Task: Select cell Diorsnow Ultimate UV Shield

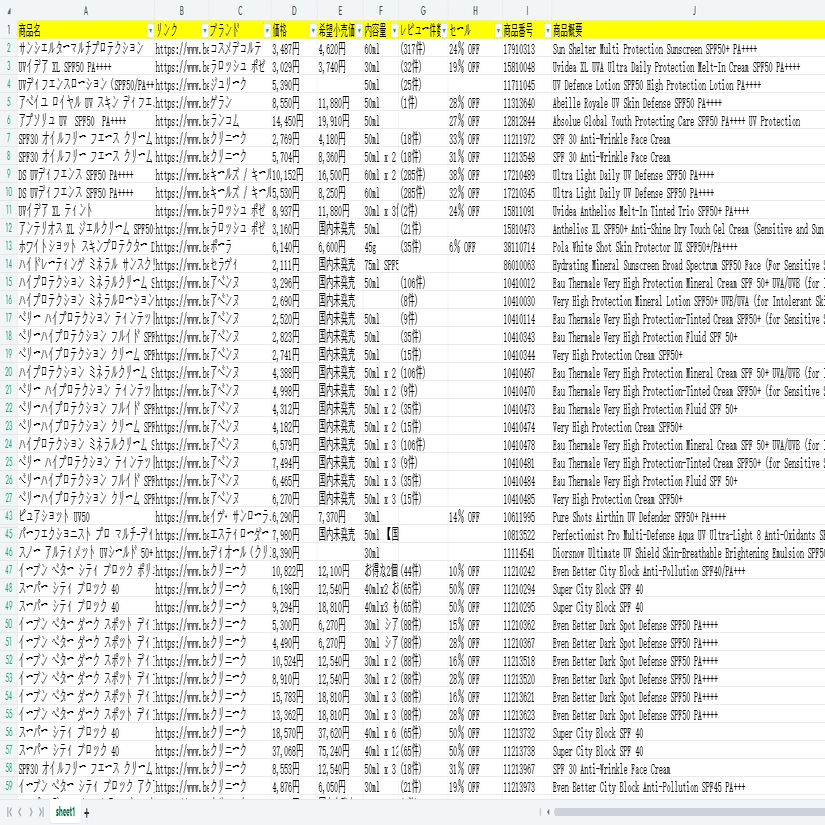Action: pyautogui.click(x=688, y=553)
